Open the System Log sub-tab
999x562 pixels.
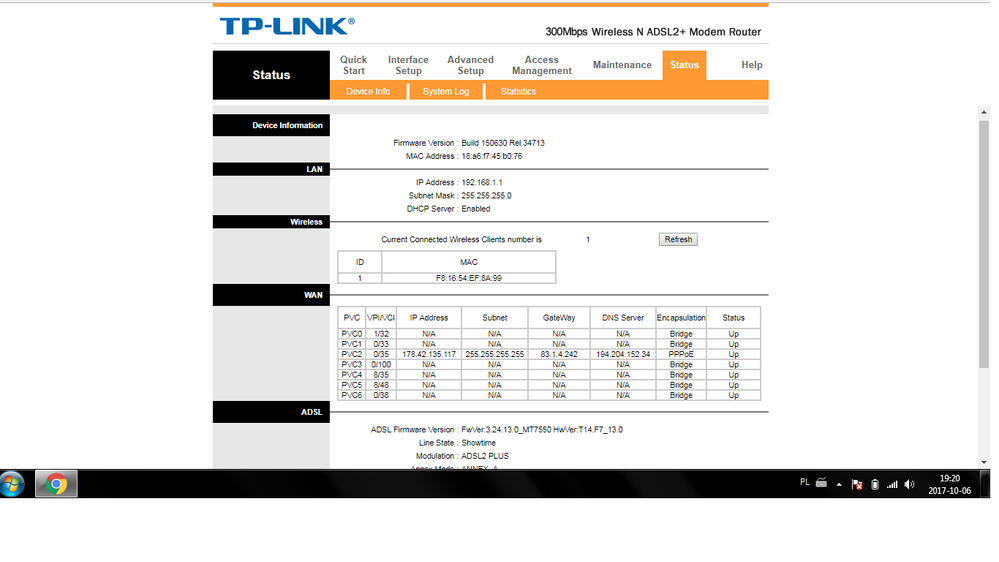click(x=445, y=91)
